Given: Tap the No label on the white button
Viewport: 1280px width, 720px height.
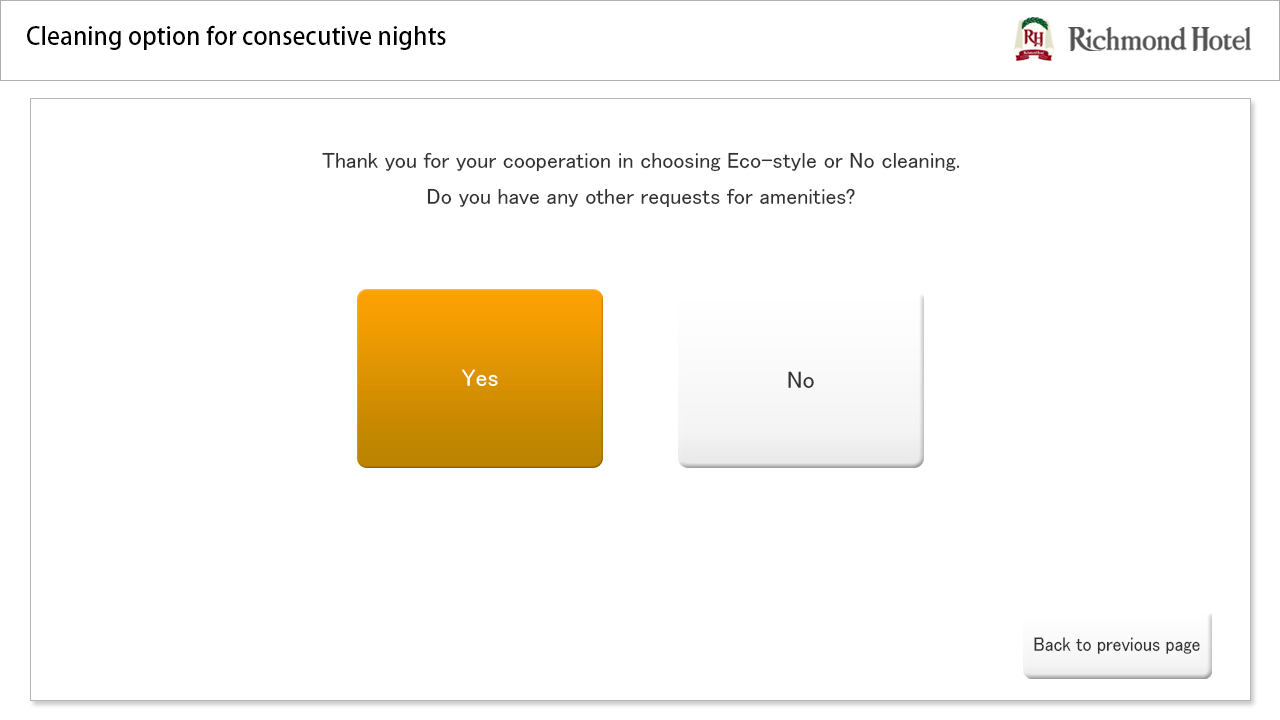Looking at the screenshot, I should click(800, 380).
